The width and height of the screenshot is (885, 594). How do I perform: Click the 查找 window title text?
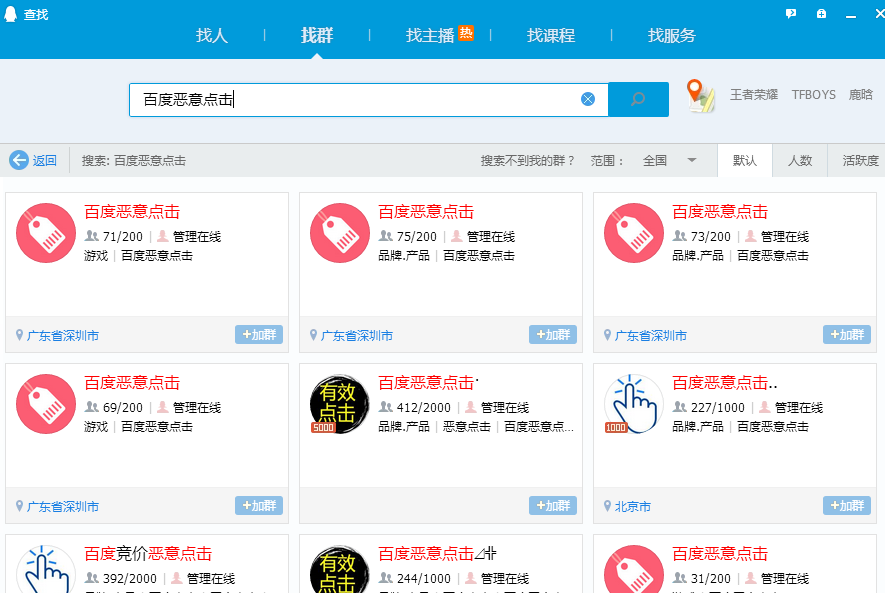point(36,15)
